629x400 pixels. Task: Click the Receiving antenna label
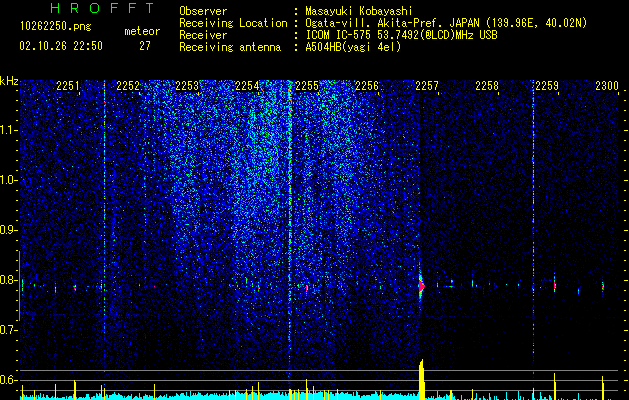pyautogui.click(x=230, y=47)
